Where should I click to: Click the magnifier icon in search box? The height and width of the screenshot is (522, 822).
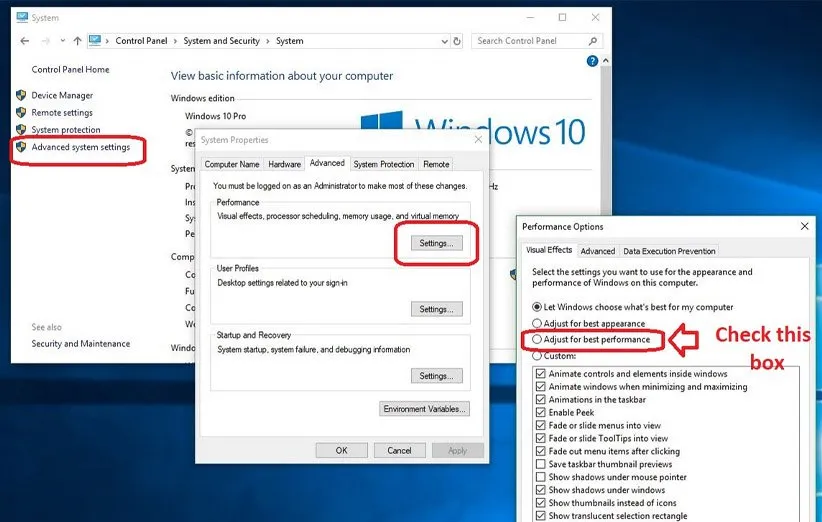click(x=593, y=41)
